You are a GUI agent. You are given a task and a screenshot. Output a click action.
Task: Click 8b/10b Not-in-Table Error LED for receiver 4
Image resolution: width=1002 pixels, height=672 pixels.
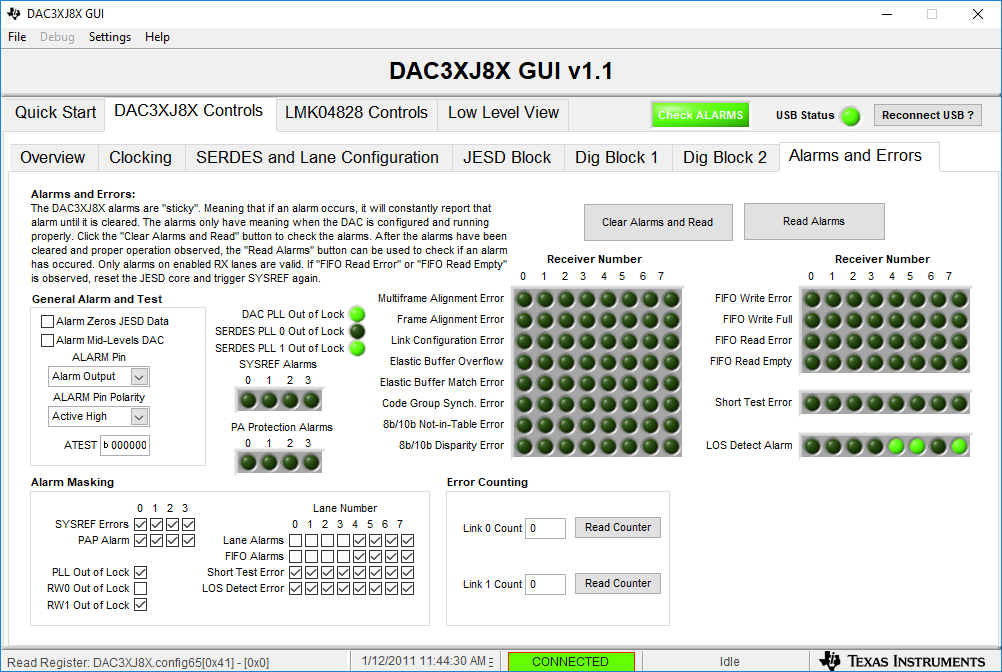pyautogui.click(x=608, y=425)
